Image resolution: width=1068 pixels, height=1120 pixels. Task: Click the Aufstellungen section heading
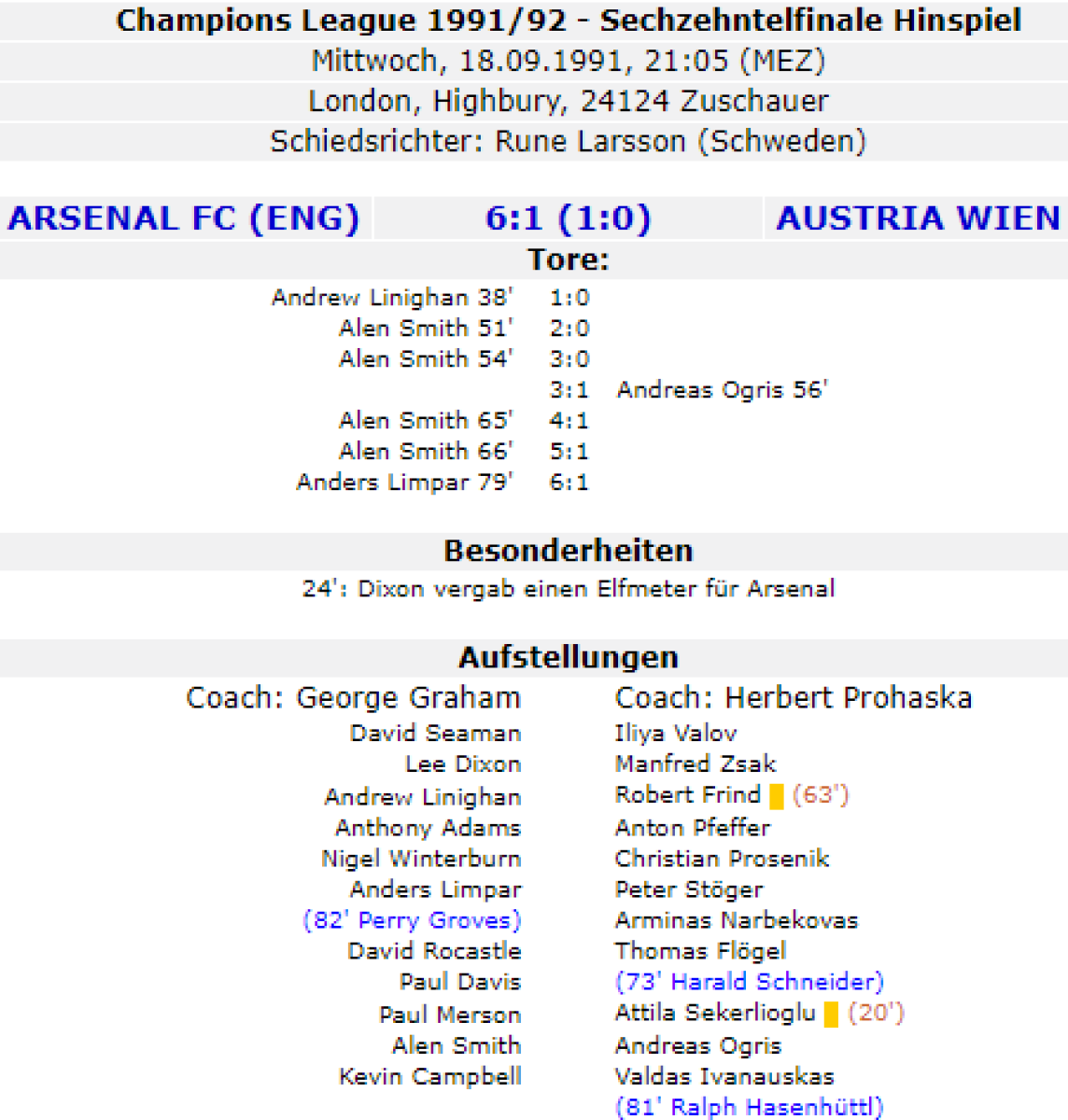click(x=568, y=657)
